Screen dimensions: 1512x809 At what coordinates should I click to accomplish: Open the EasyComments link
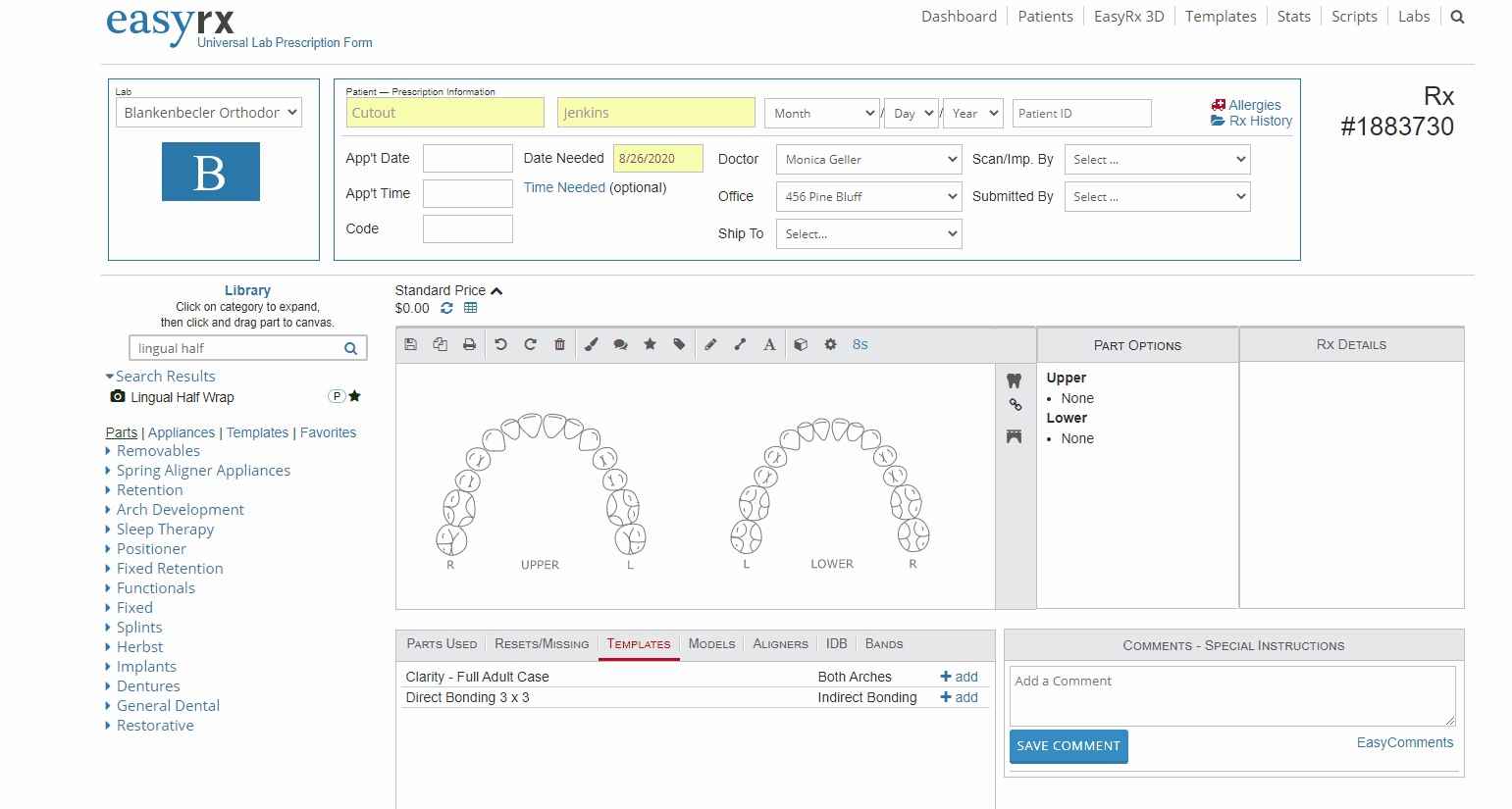pos(1405,742)
